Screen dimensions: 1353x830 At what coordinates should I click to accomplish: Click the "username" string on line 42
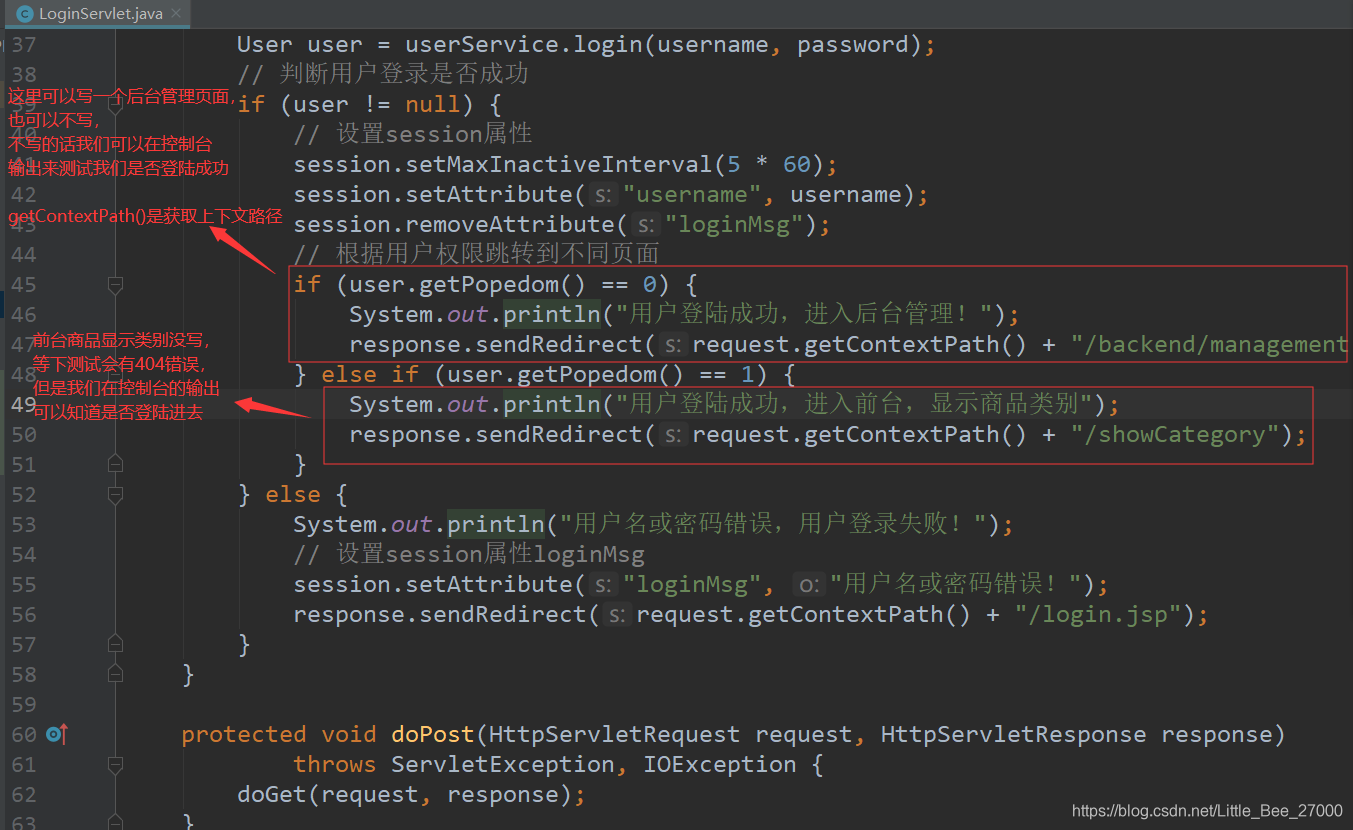[692, 195]
